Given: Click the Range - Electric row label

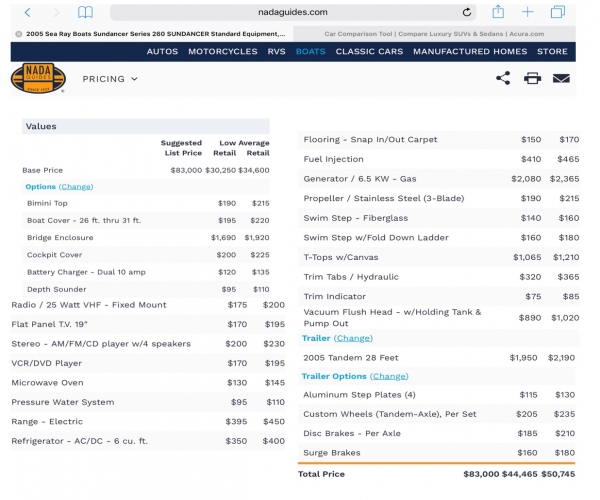Looking at the screenshot, I should (x=47, y=422).
